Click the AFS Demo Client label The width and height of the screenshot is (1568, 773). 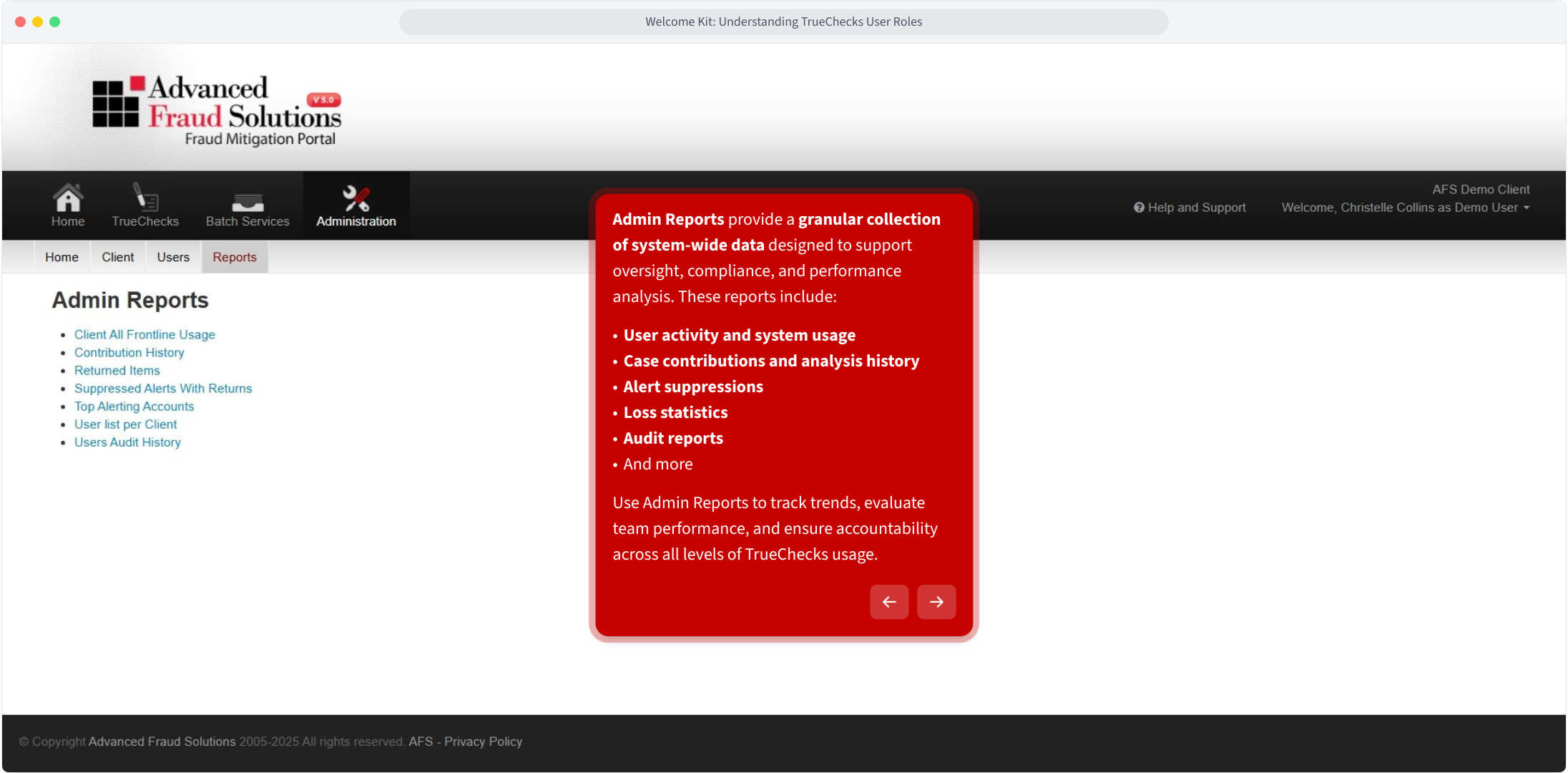(1481, 190)
